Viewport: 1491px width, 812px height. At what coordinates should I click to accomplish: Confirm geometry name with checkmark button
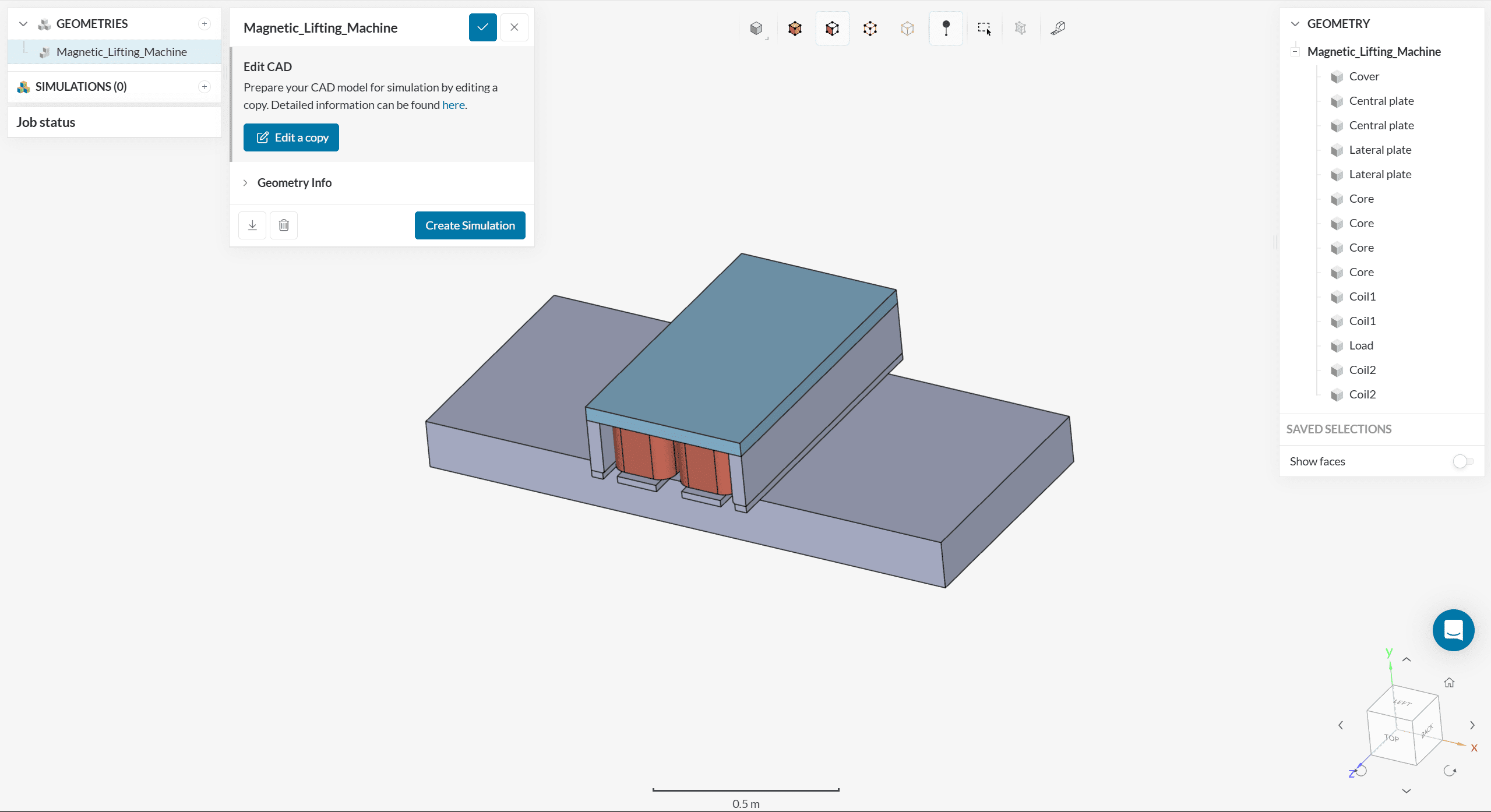click(482, 27)
